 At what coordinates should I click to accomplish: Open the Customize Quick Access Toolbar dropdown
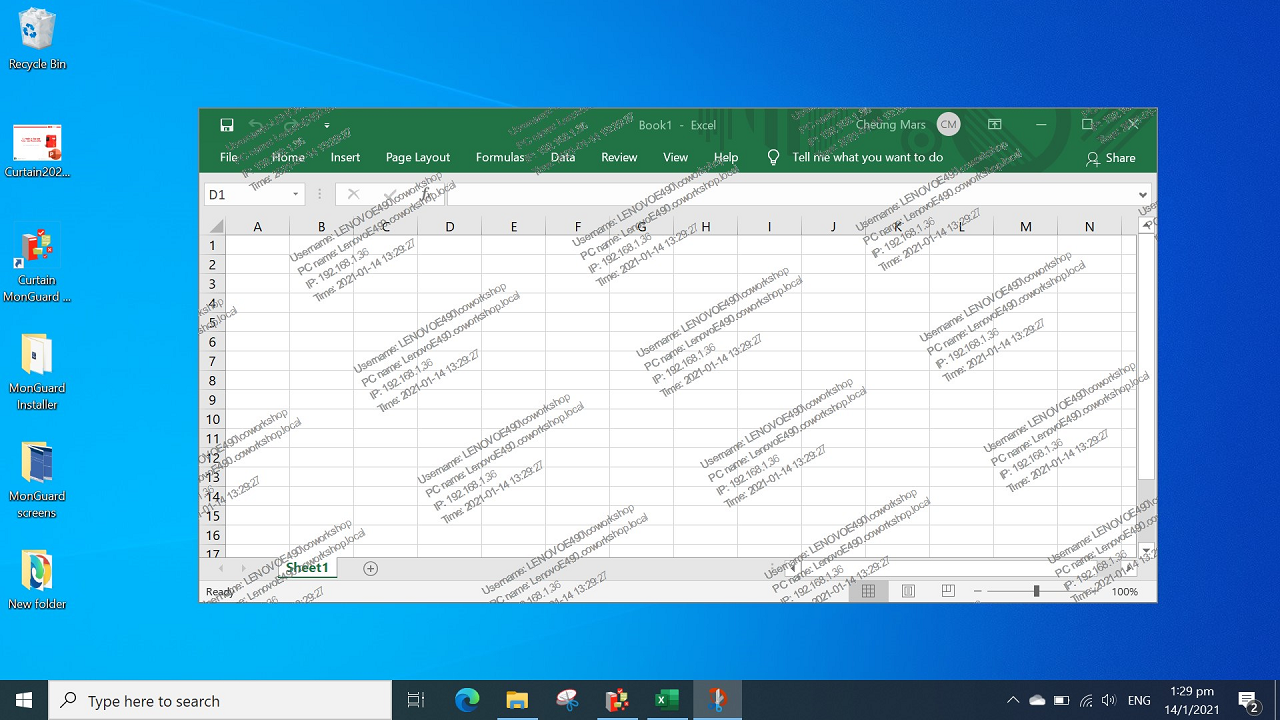click(326, 126)
